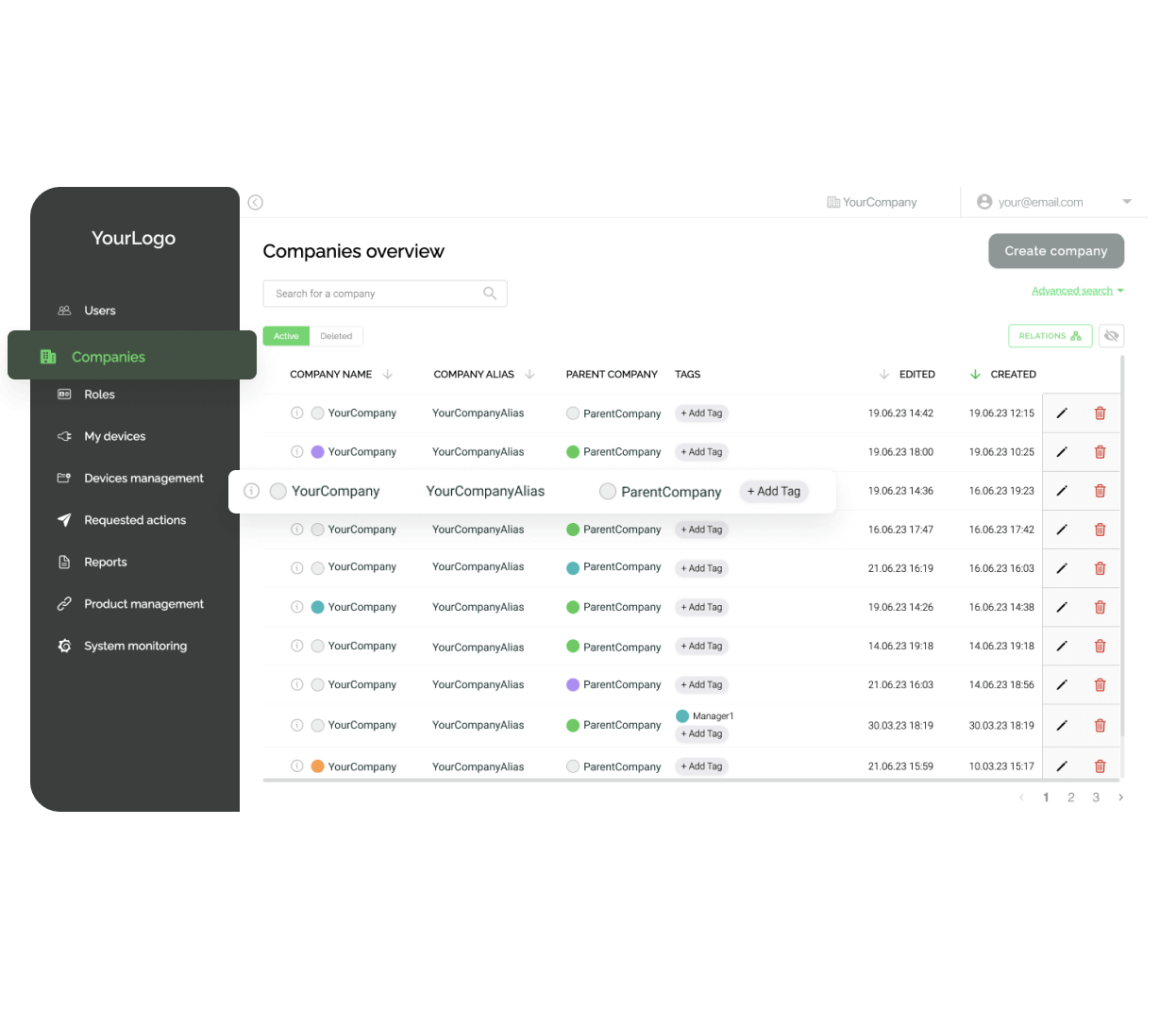1176x1010 pixels.
Task: Go to page 2 of the companies list
Action: tap(1070, 797)
